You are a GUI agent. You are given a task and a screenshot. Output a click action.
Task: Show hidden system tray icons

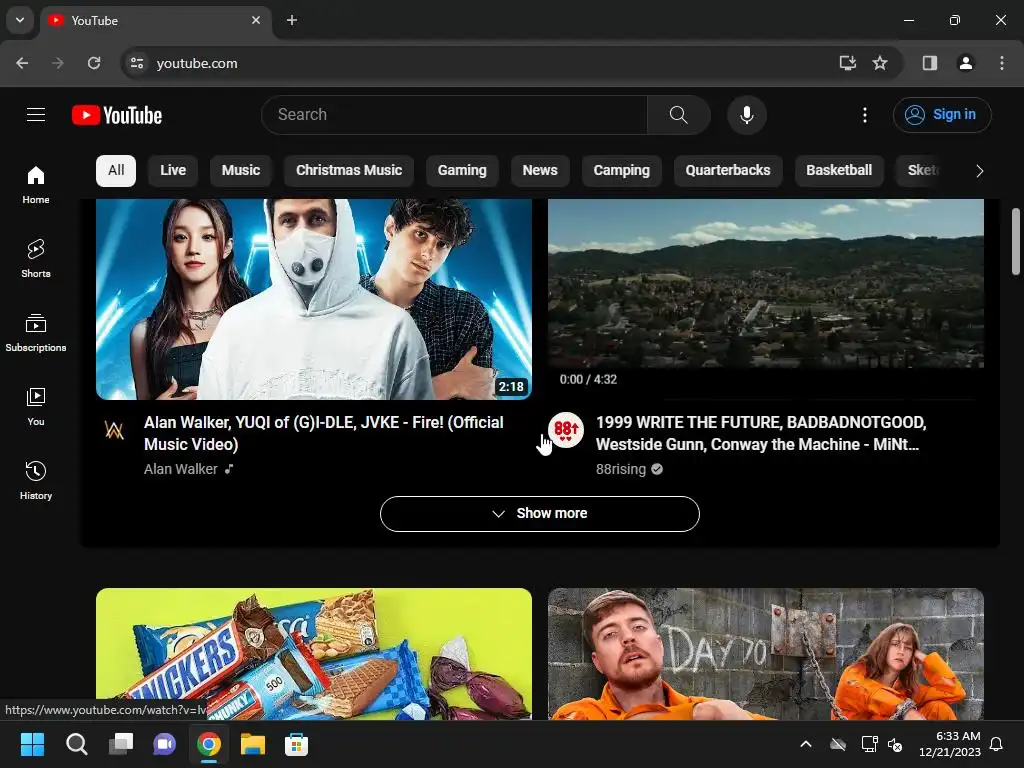pyautogui.click(x=806, y=744)
